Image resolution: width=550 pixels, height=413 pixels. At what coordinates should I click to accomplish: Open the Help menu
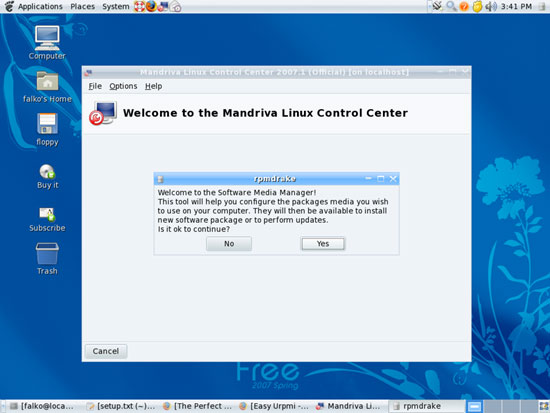tap(153, 86)
